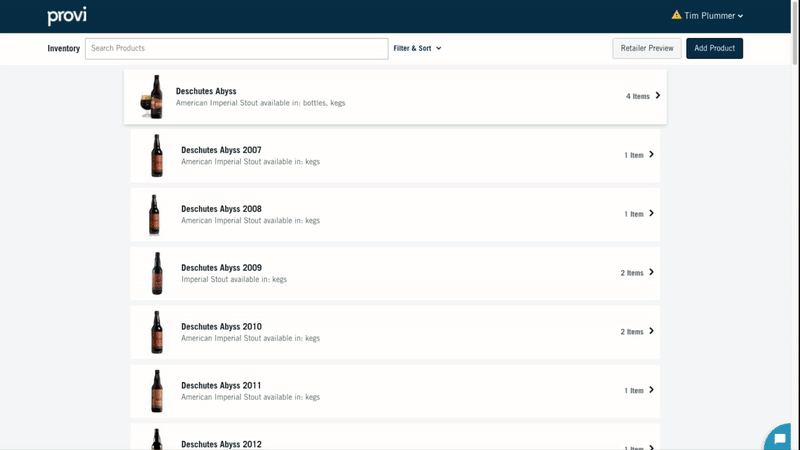Click the Add Product button

[x=714, y=48]
